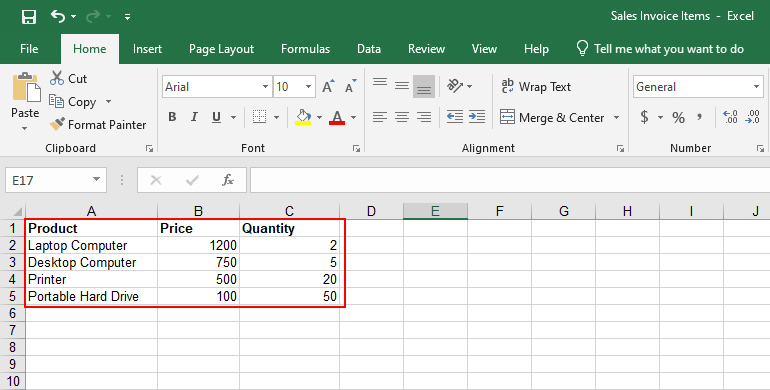Toggle Italic formatting
This screenshot has height=390, width=770.
[x=194, y=117]
